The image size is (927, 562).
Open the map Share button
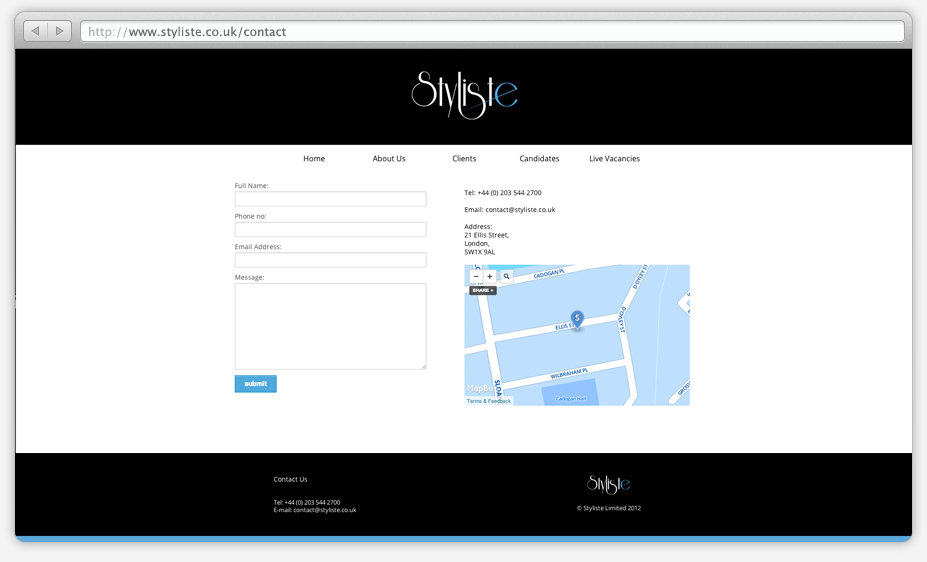pos(483,290)
